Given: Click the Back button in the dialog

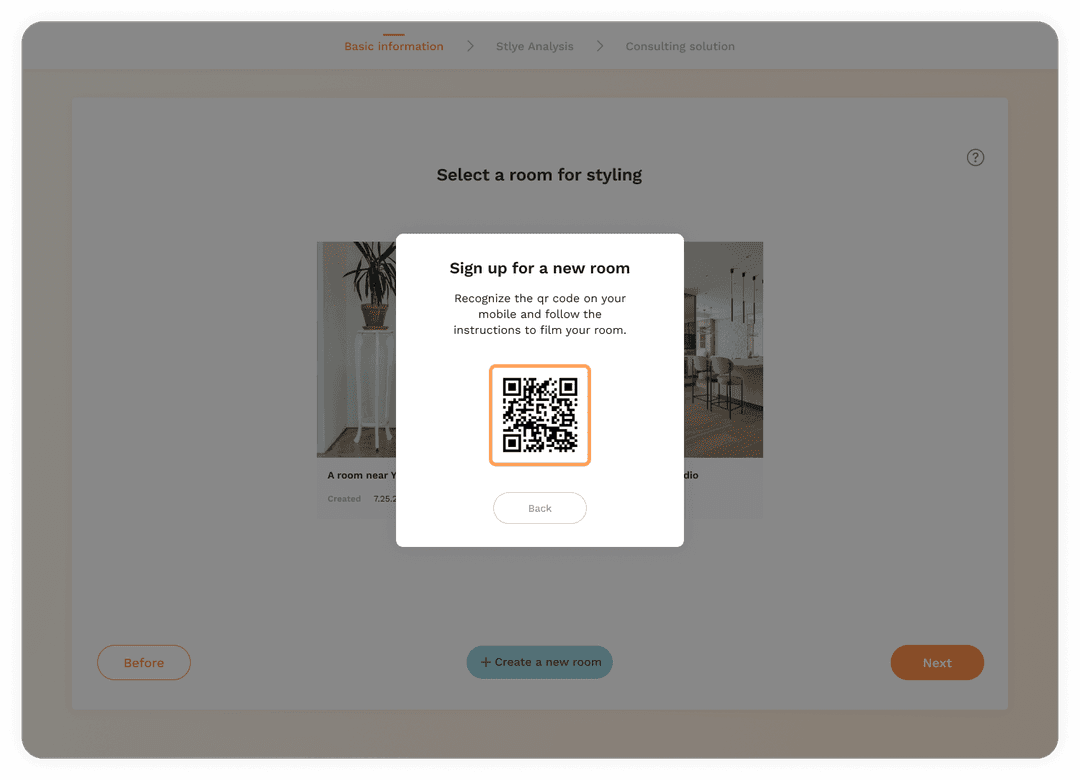Looking at the screenshot, I should pos(540,508).
